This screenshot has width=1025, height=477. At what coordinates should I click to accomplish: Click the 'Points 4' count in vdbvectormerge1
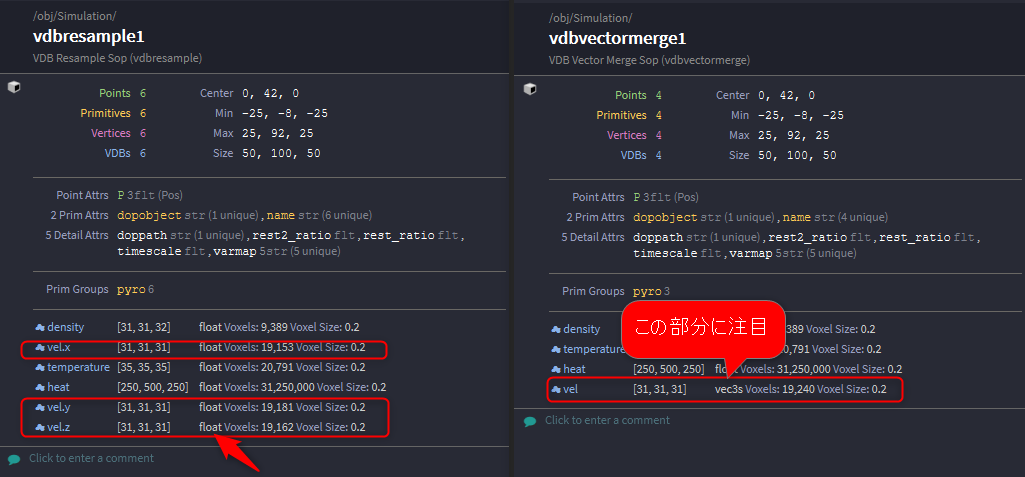click(x=639, y=95)
